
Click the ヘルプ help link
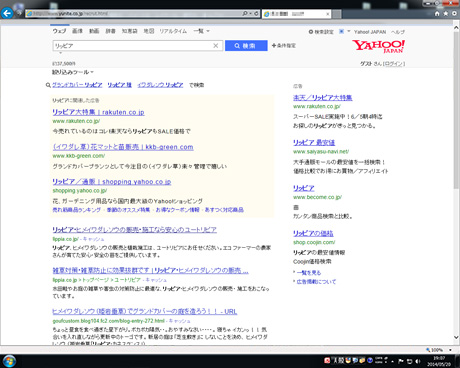click(x=398, y=32)
